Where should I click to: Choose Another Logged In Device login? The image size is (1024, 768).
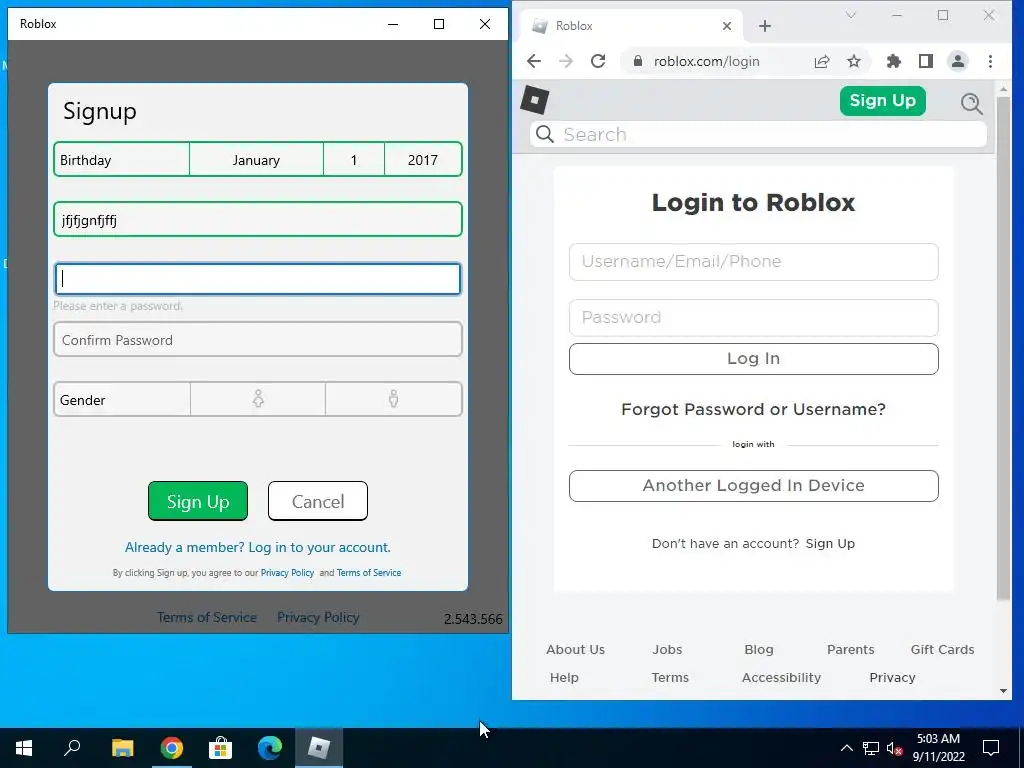point(754,486)
